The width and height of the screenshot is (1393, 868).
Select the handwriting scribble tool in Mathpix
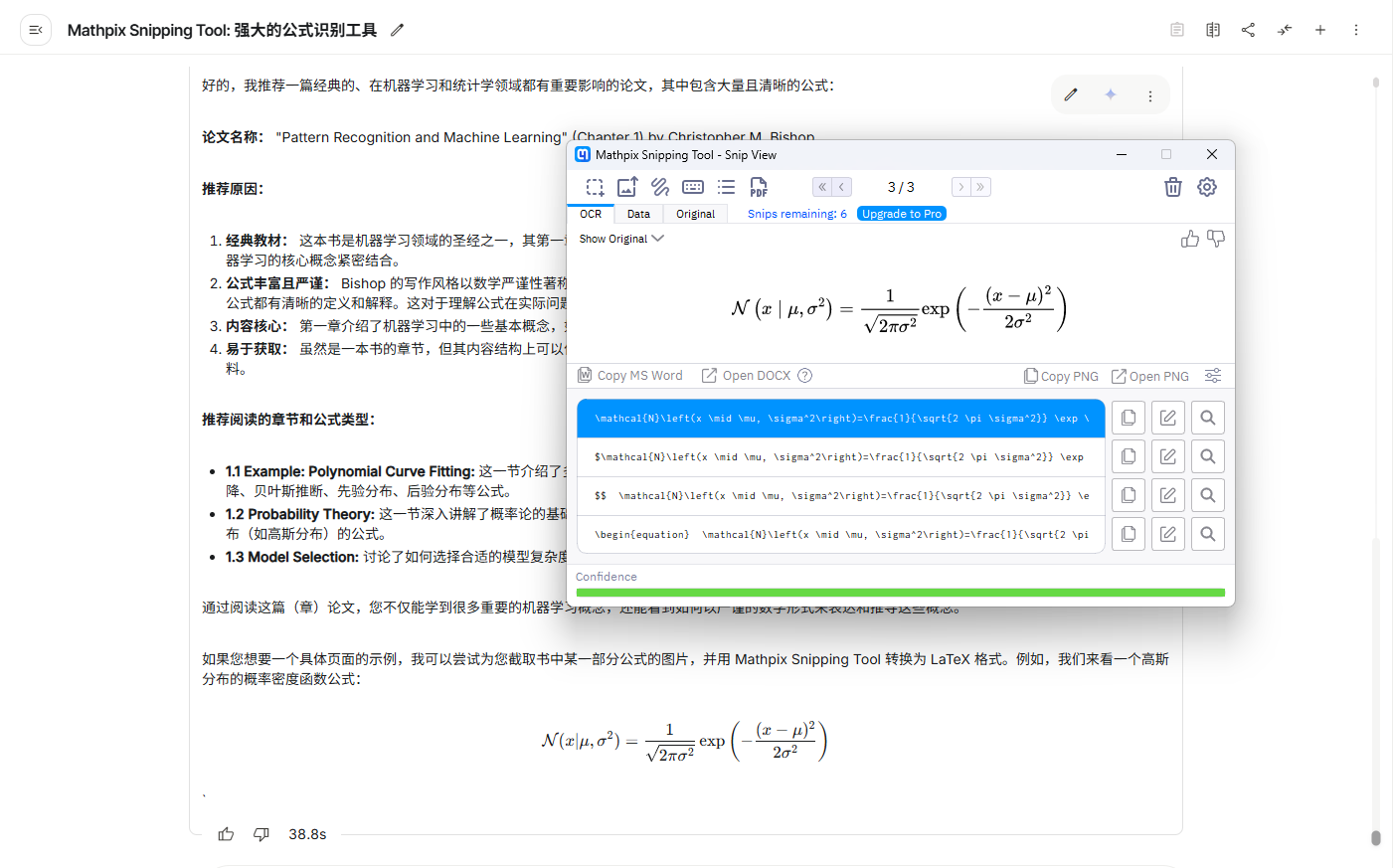(x=660, y=187)
